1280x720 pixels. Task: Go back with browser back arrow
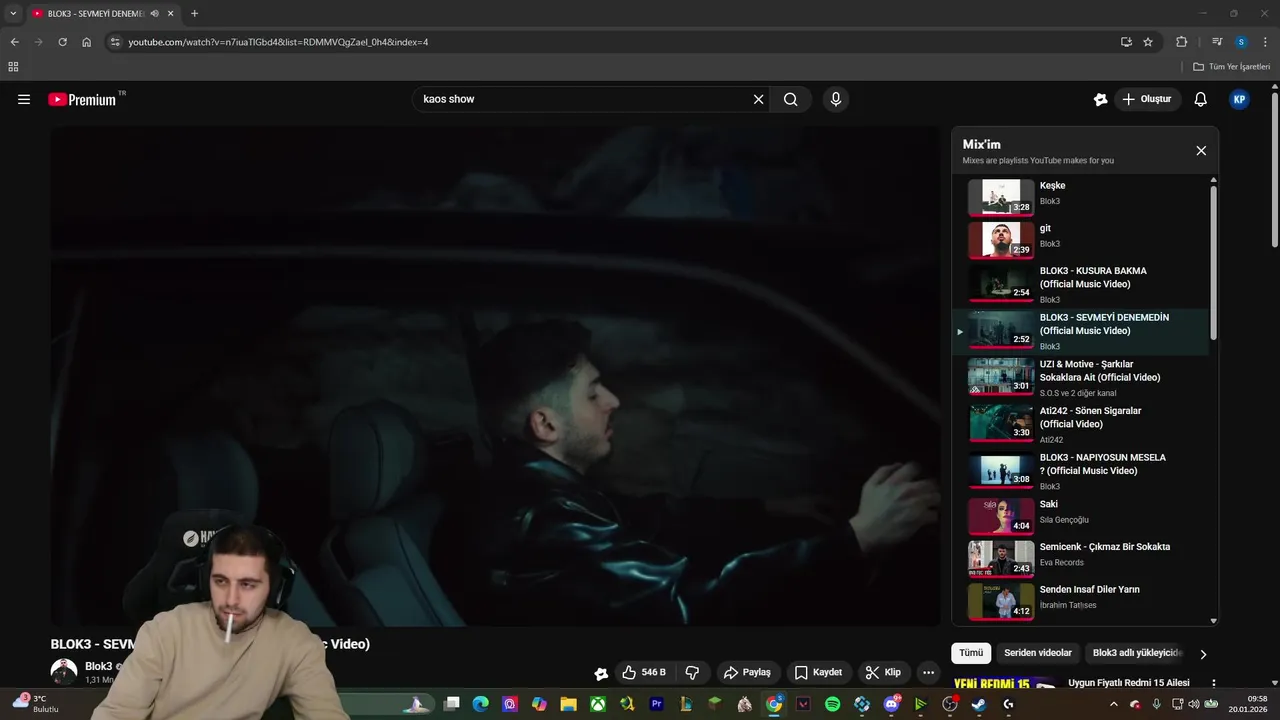coord(14,42)
